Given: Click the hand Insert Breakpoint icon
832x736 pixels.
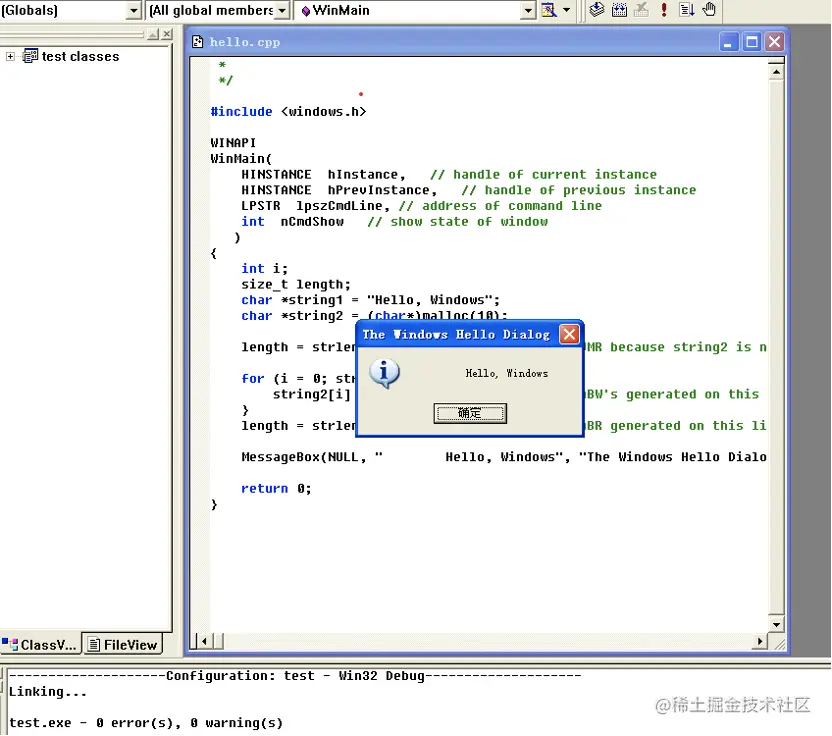Looking at the screenshot, I should tap(709, 10).
